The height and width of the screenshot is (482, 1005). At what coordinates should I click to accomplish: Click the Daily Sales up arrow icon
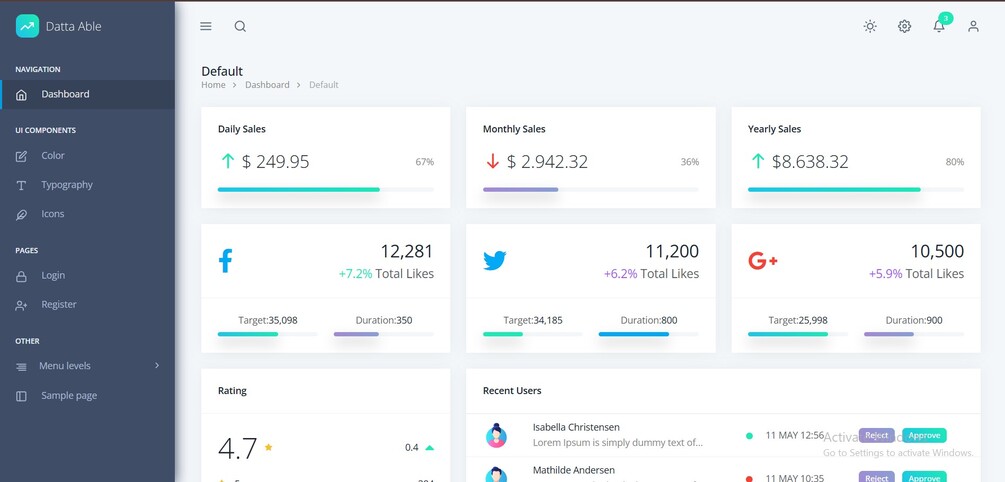[228, 162]
